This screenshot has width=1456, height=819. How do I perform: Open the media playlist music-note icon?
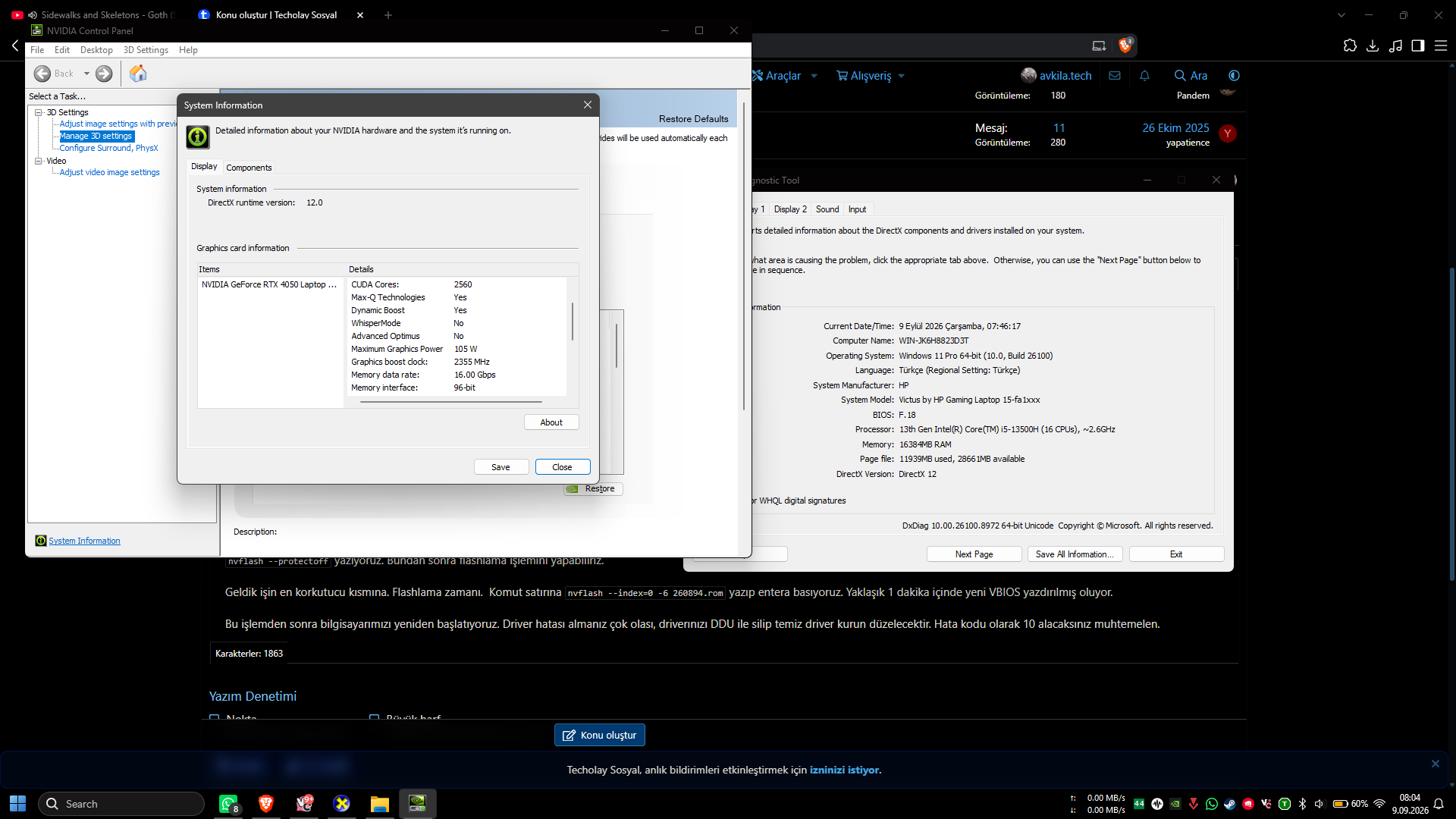[1395, 45]
